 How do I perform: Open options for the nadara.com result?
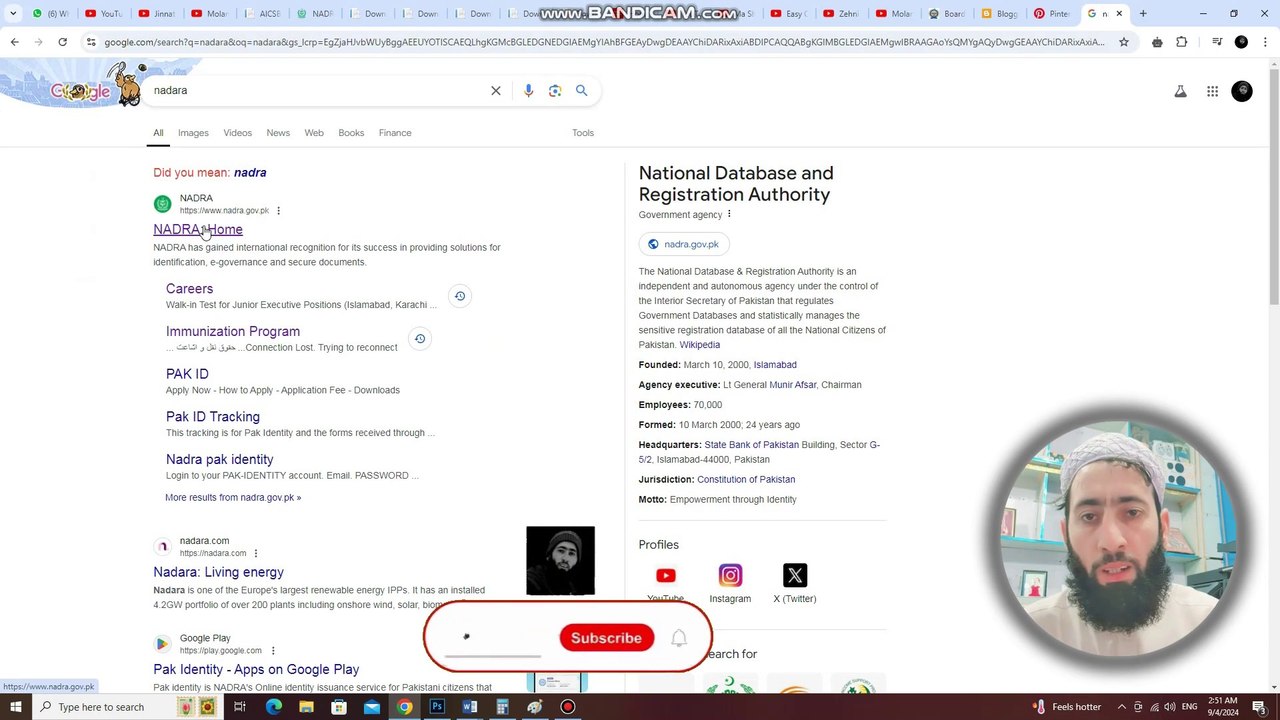coord(255,553)
